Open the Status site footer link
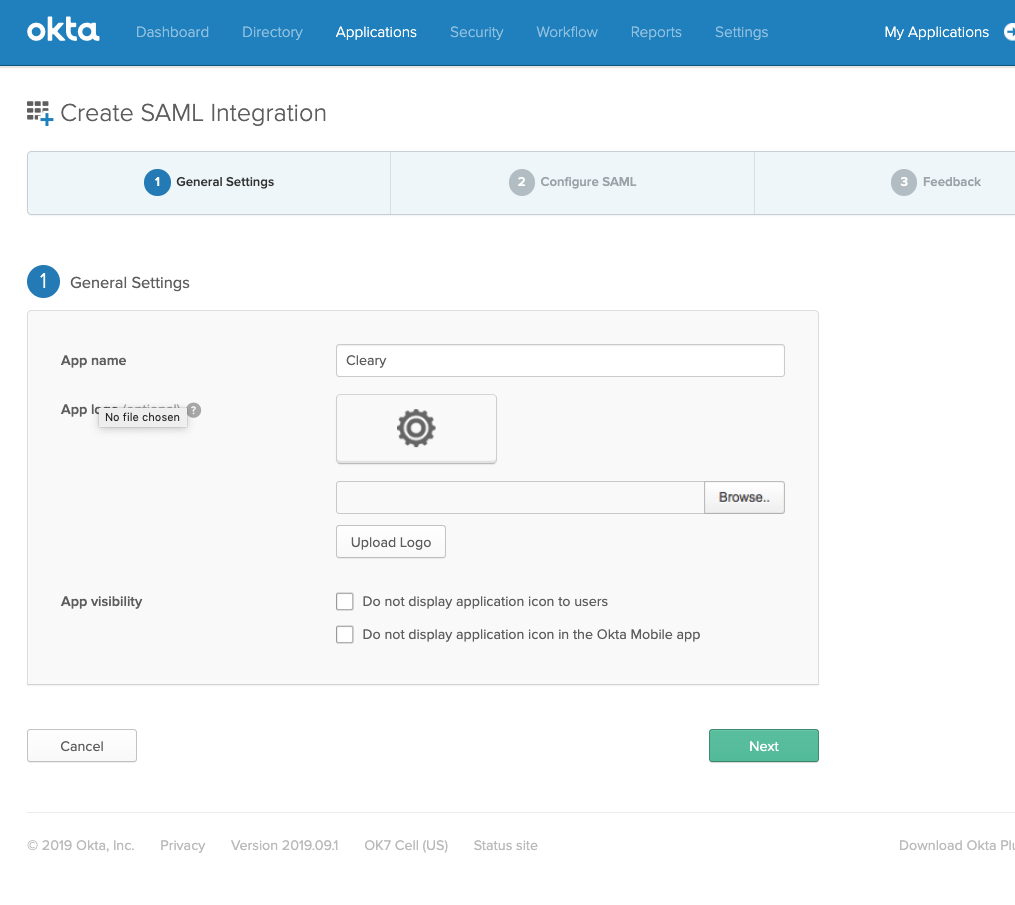Screen dimensions: 1015x905 (x=506, y=845)
